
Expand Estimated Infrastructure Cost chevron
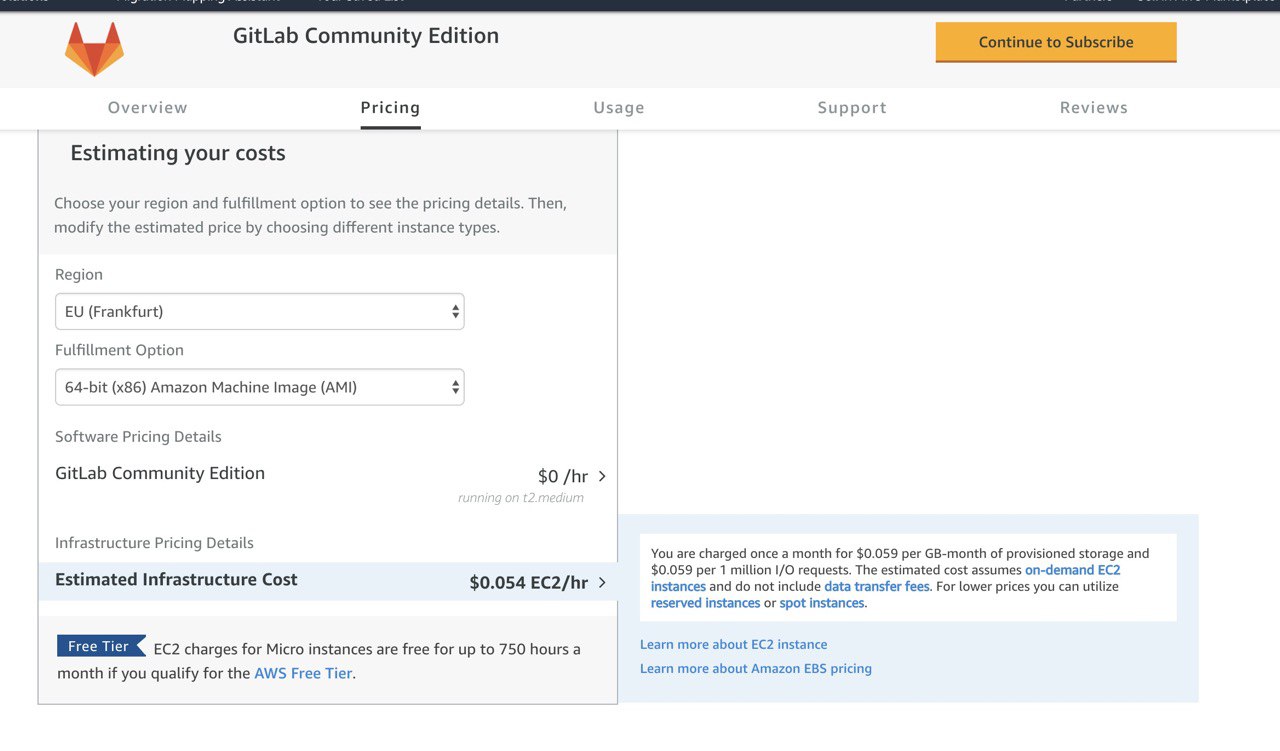(602, 582)
